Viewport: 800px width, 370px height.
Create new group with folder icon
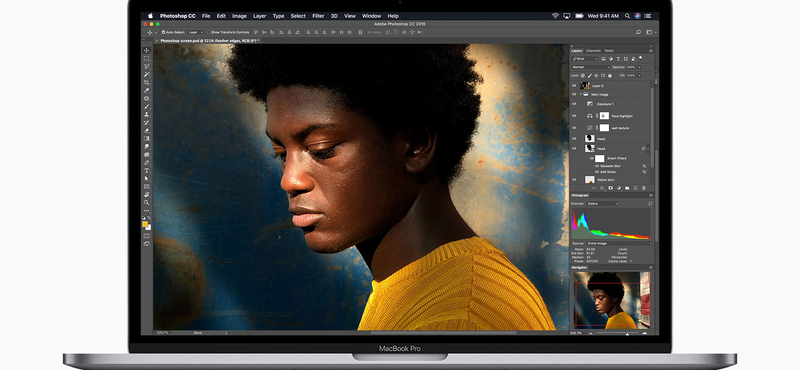coord(627,188)
